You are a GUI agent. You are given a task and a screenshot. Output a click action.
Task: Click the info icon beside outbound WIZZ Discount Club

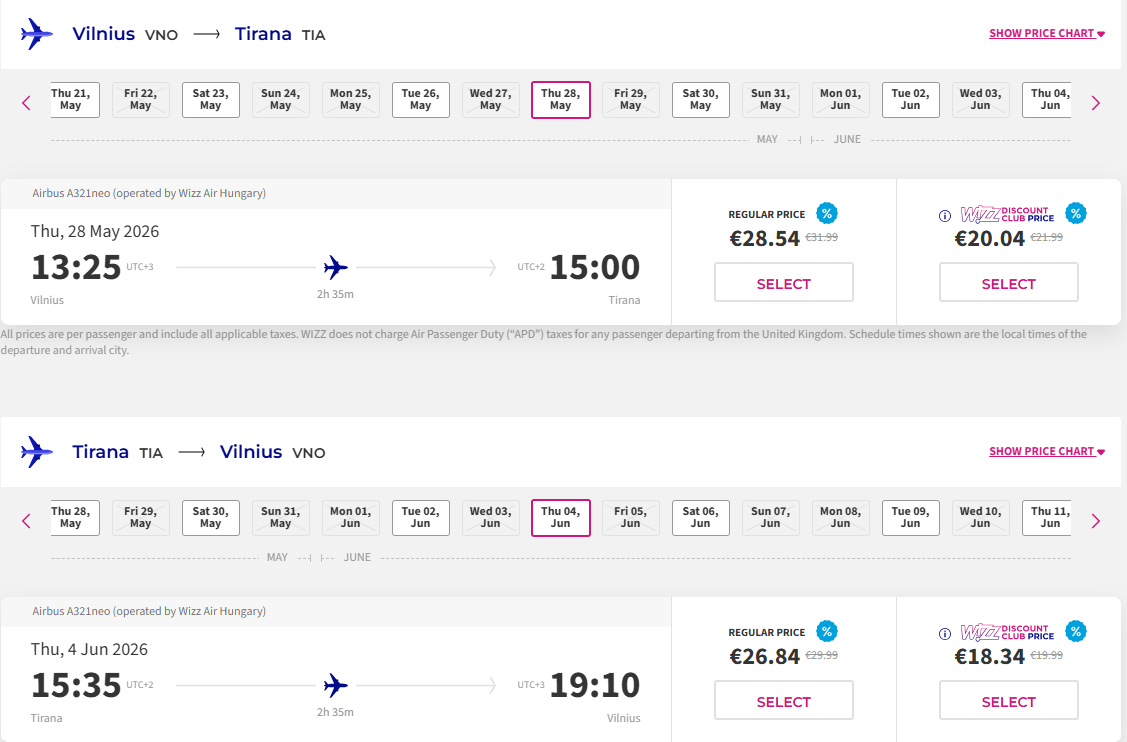pyautogui.click(x=945, y=215)
